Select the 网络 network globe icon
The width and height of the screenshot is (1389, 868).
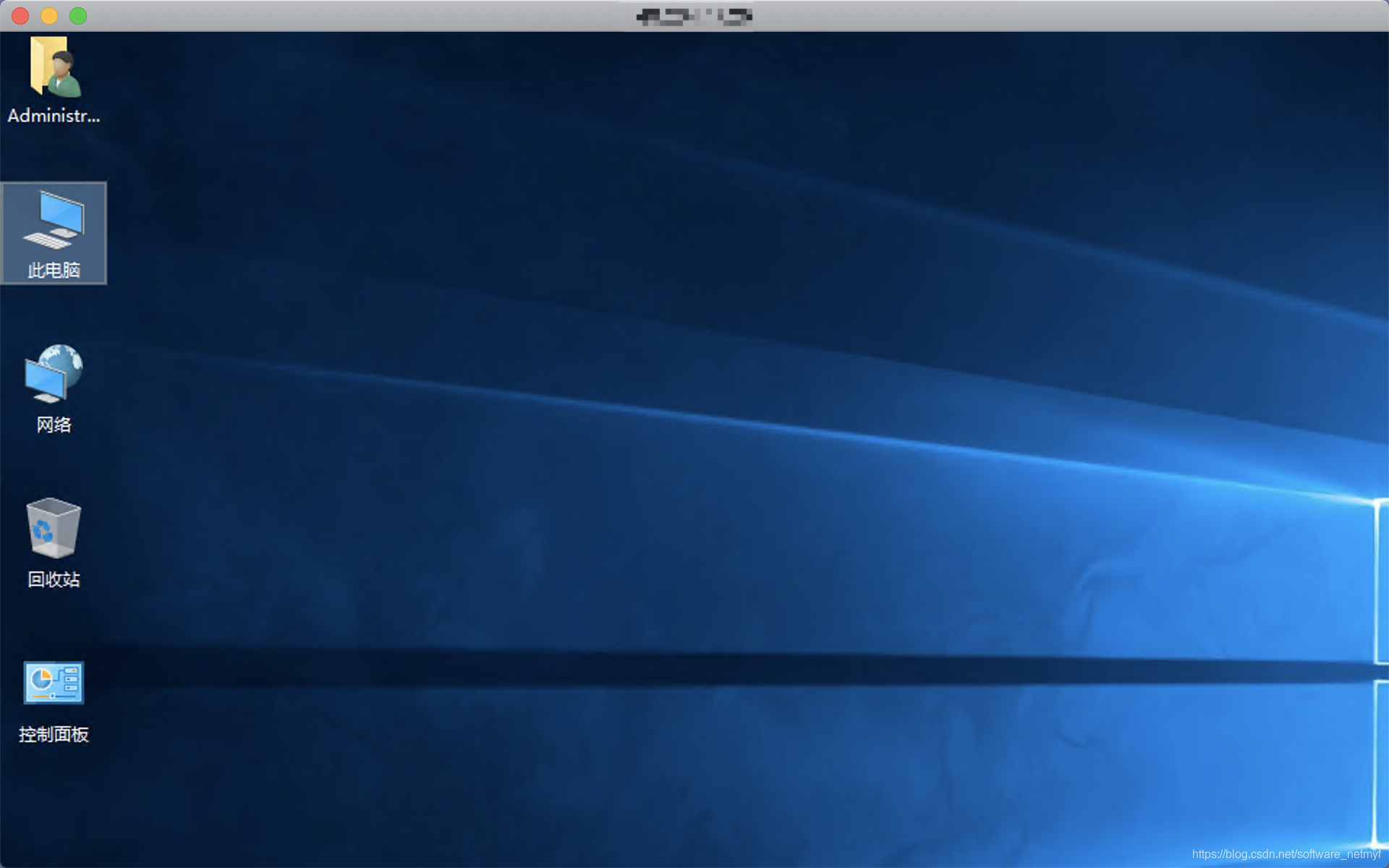click(54, 373)
